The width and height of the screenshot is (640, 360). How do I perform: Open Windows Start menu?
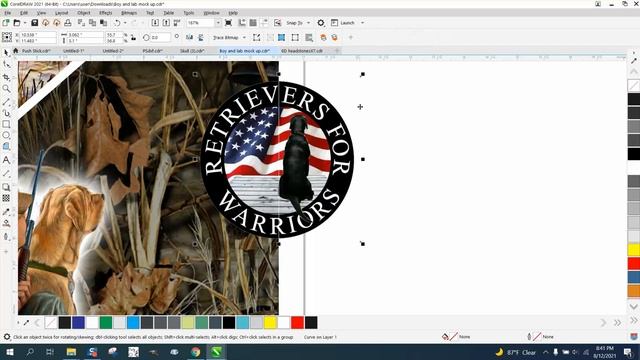pos(9,352)
